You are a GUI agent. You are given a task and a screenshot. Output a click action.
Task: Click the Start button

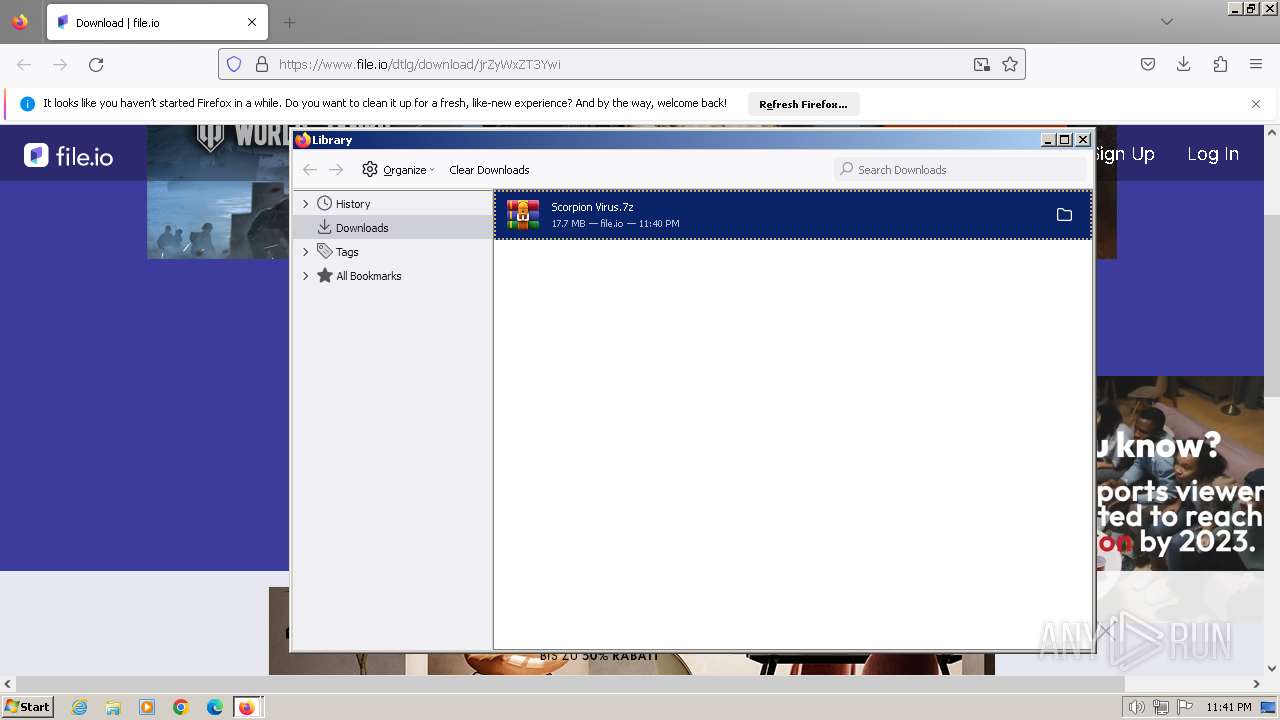(x=27, y=707)
